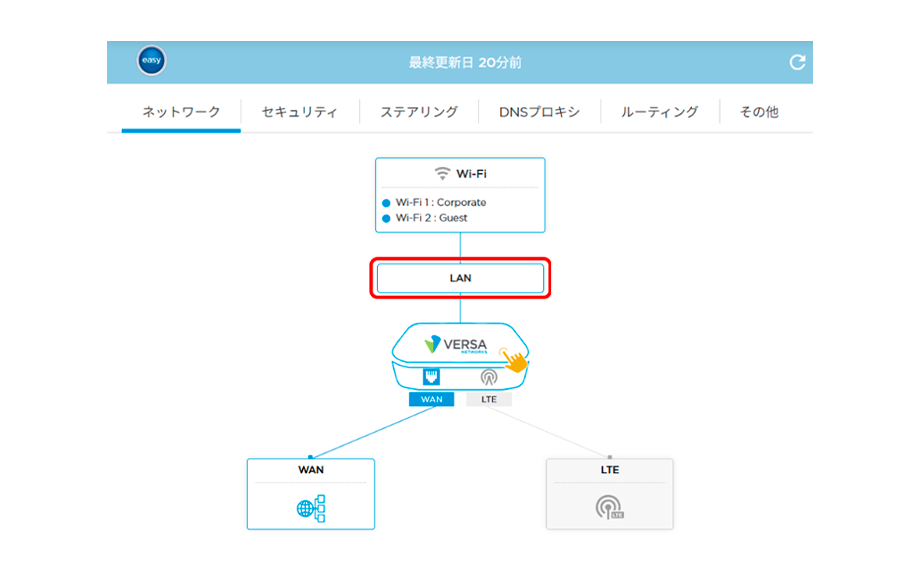920x580 pixels.
Task: Click the Ethernet port icon on the device
Action: (432, 377)
